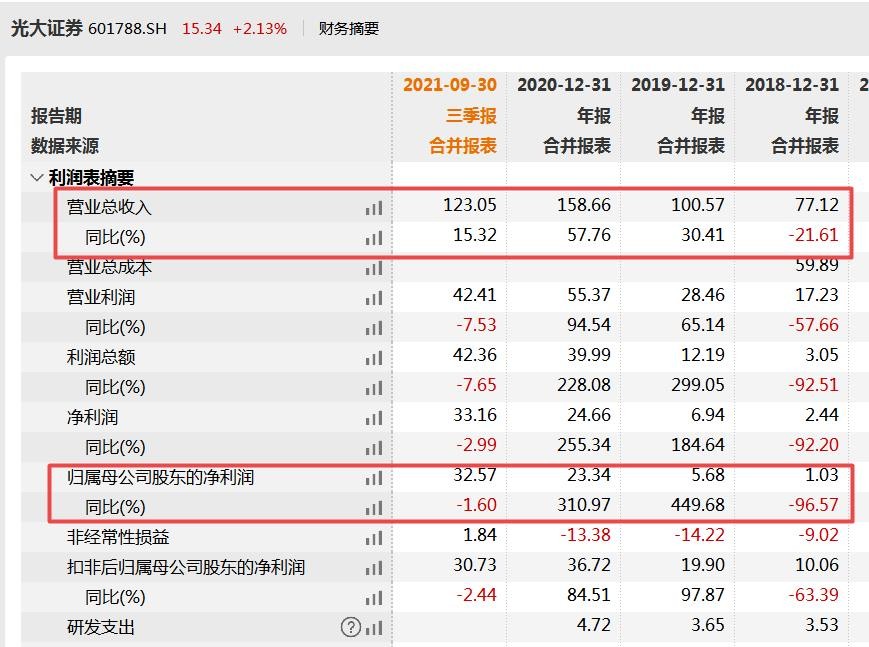This screenshot has width=869, height=647.
Task: Click the 报告期 header label
Action: 57,115
